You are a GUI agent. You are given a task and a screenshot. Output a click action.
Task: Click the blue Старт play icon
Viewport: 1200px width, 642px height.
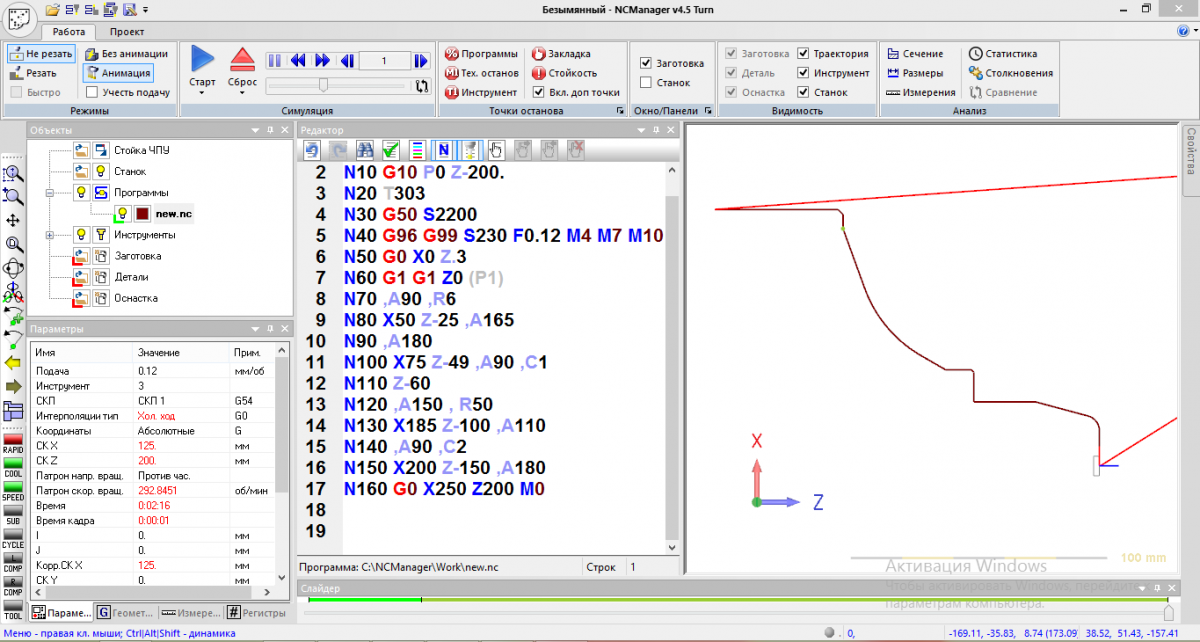pyautogui.click(x=202, y=59)
